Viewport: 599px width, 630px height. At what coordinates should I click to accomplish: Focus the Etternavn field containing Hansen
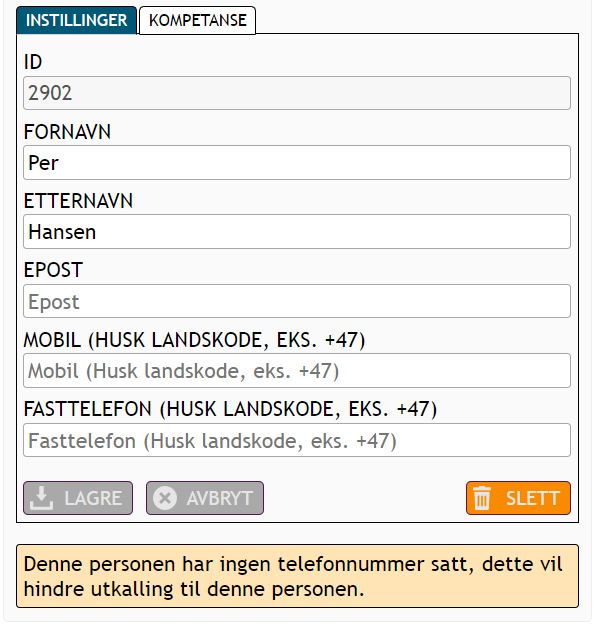297,232
